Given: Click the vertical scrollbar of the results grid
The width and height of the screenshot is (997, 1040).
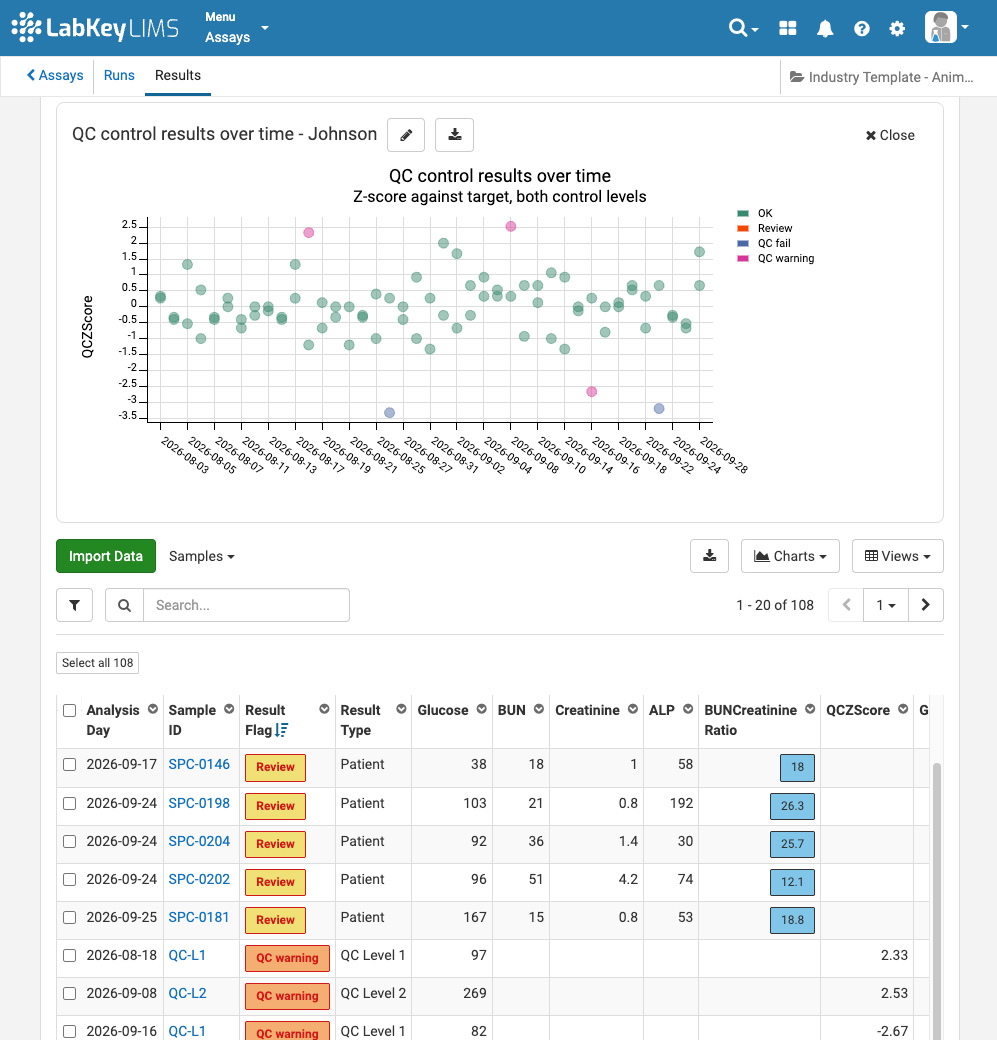Looking at the screenshot, I should (937, 900).
